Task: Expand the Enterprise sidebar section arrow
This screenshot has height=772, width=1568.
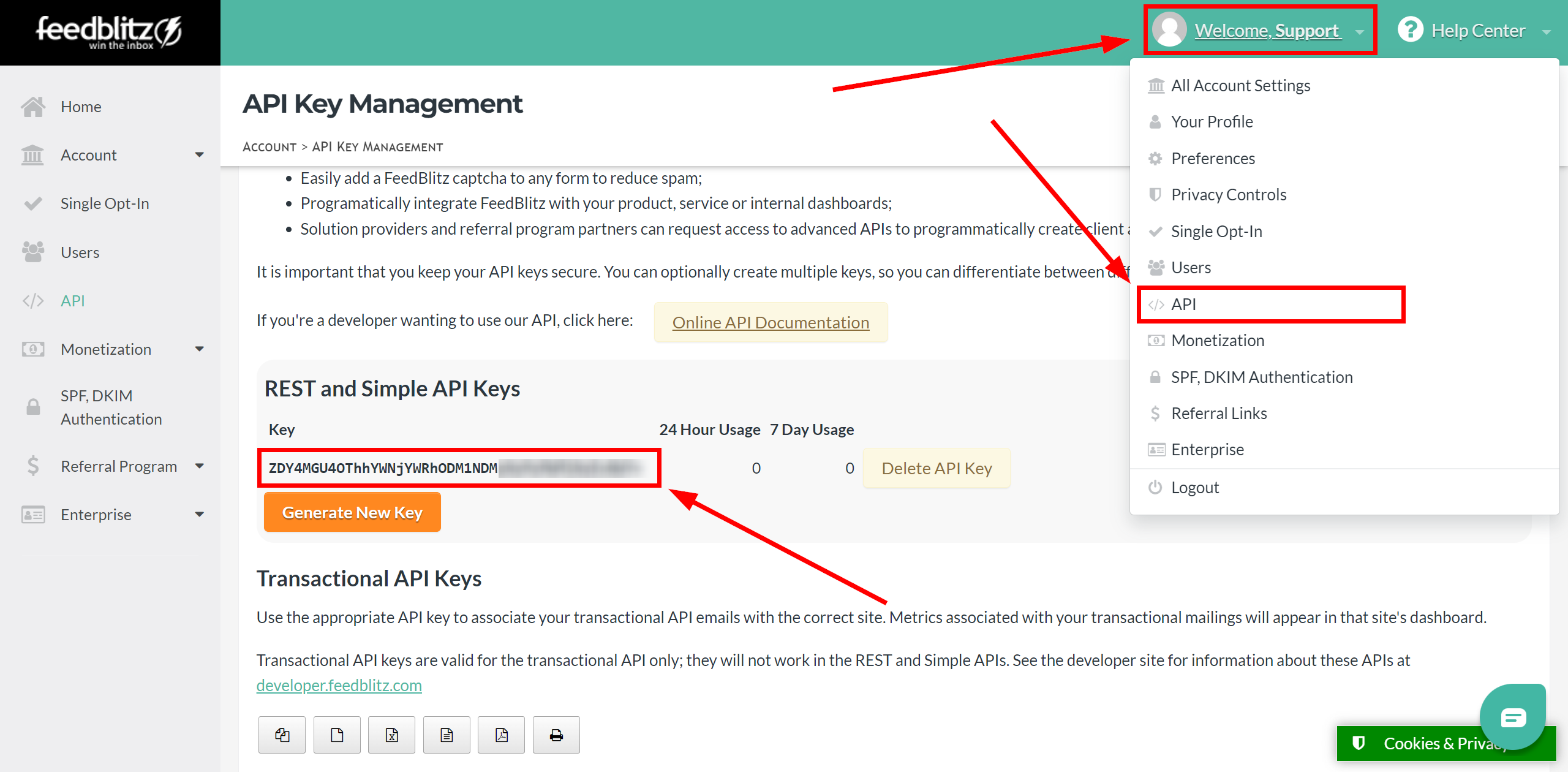Action: click(x=199, y=515)
